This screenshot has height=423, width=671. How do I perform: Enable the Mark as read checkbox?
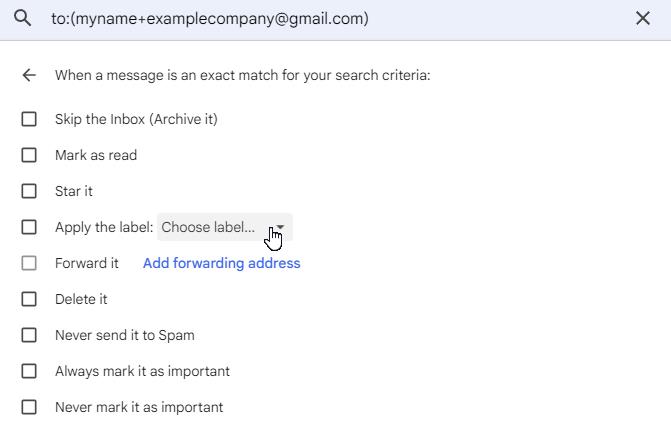(29, 155)
